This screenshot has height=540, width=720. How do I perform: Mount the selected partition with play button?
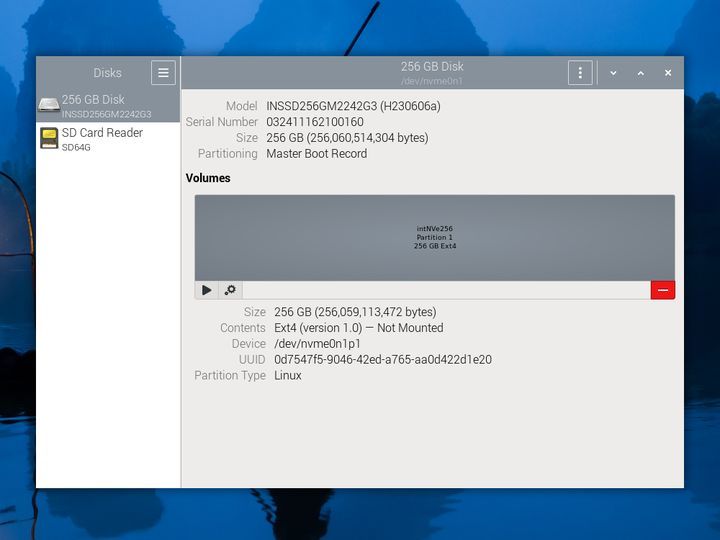[x=207, y=290]
